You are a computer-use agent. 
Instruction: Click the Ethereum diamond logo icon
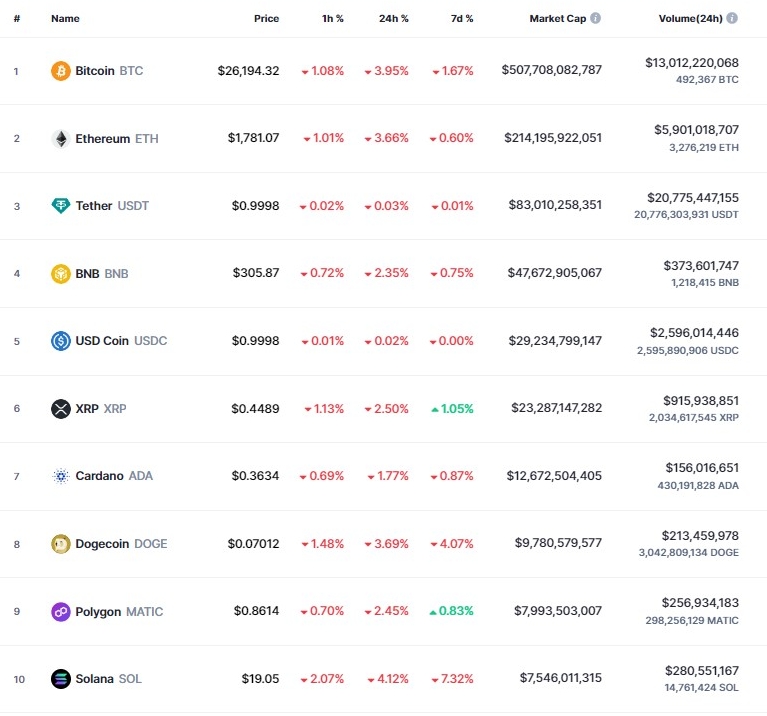click(x=61, y=139)
